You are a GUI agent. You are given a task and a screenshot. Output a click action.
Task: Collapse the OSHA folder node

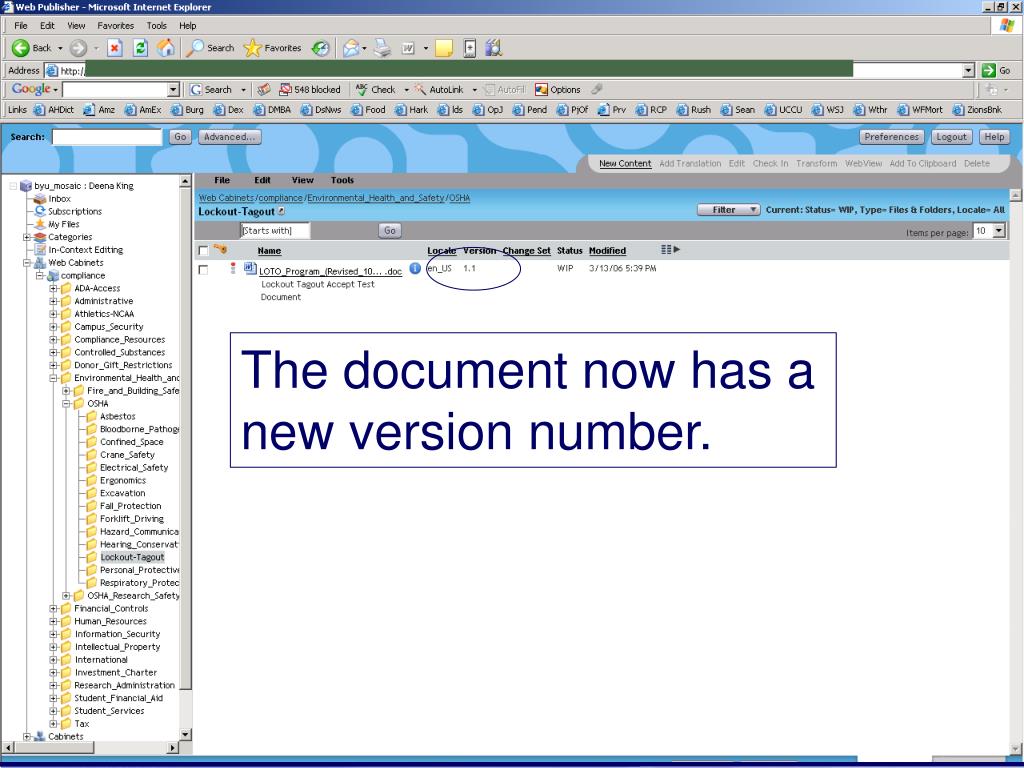coord(66,404)
